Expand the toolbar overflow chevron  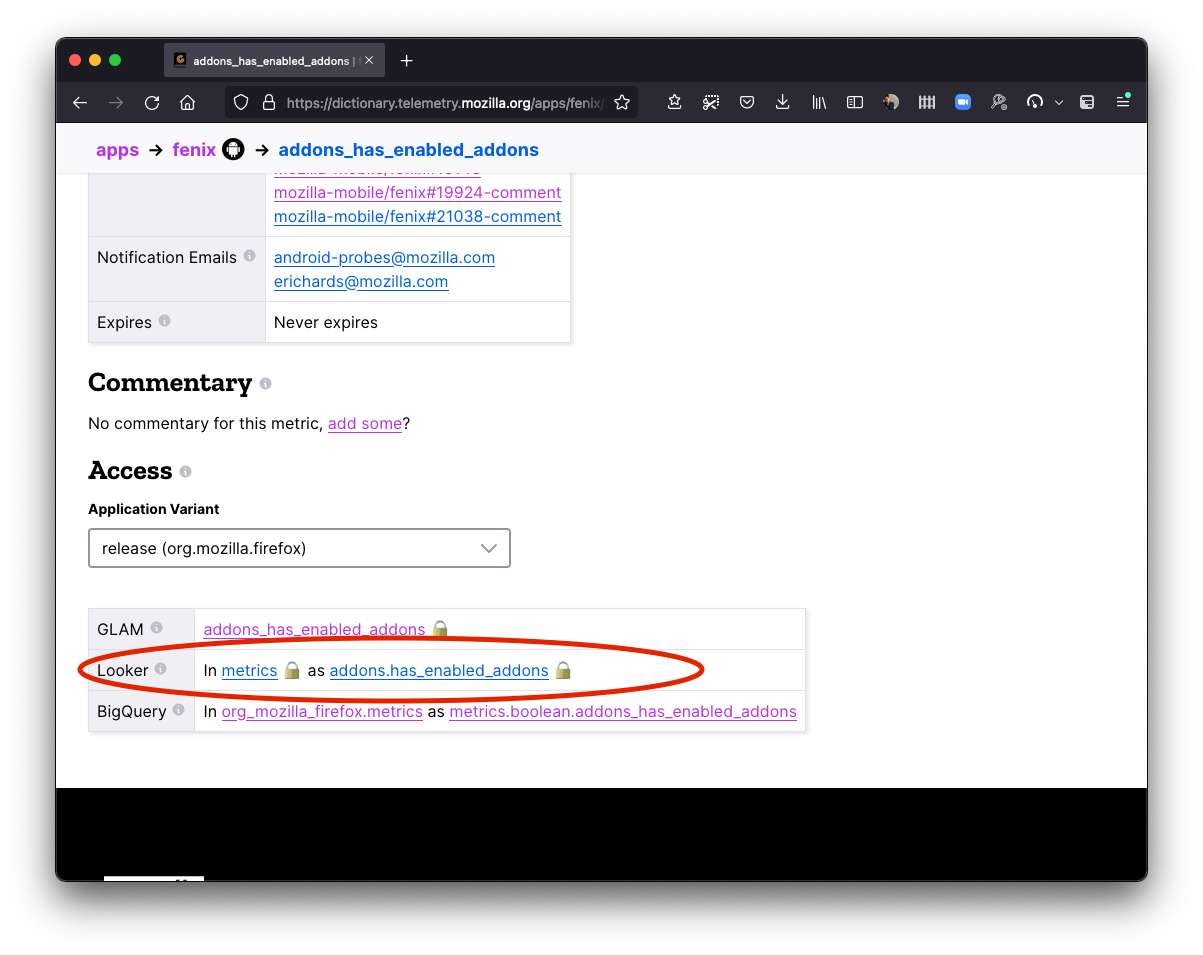[1059, 102]
